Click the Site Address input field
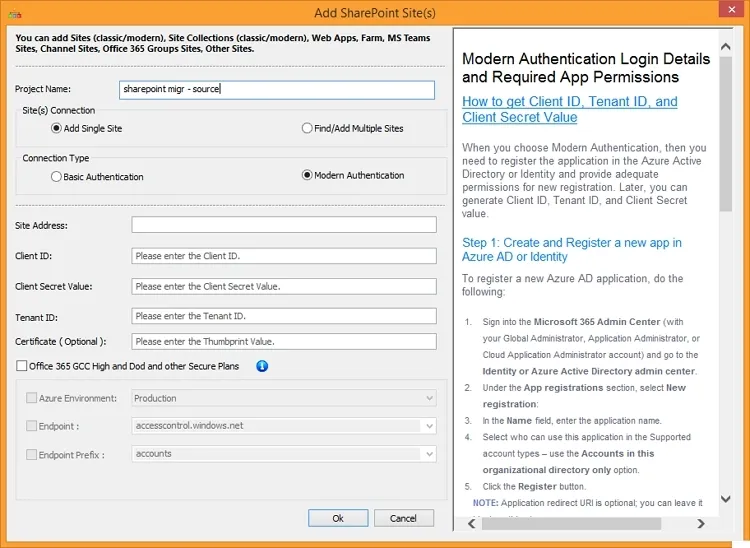750x548 pixels. 284,225
